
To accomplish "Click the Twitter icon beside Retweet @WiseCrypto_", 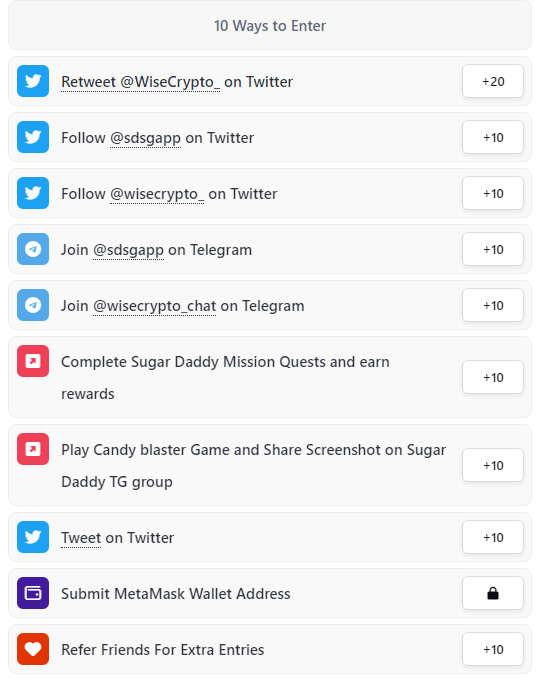I will tap(33, 81).
